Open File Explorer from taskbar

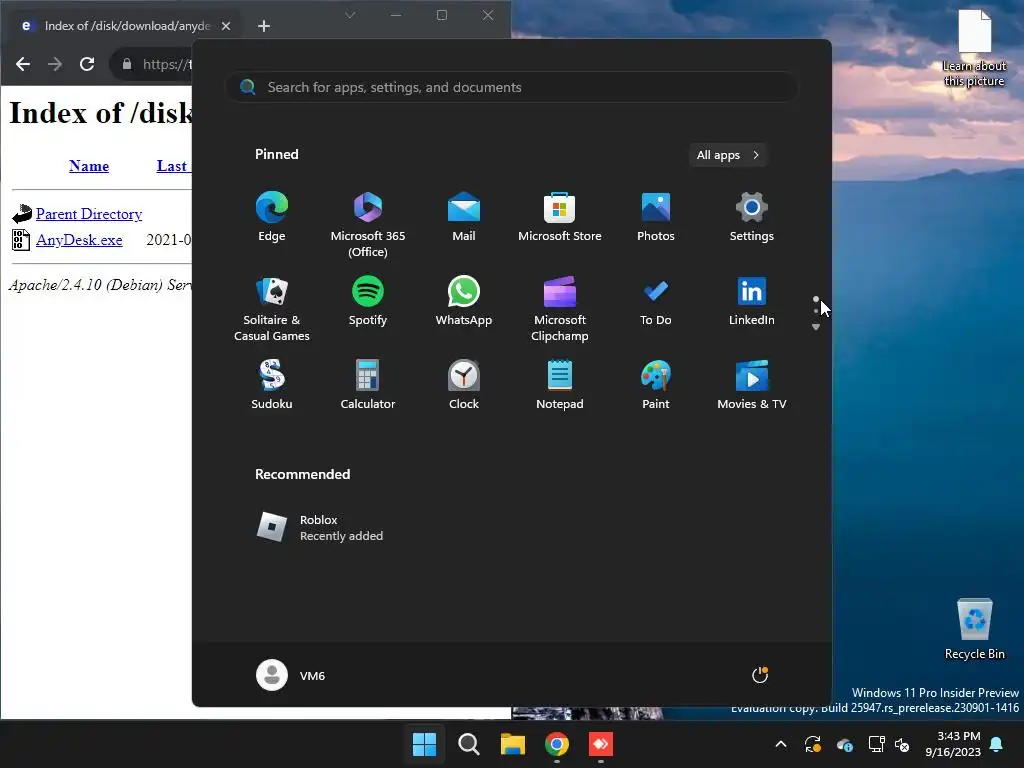point(513,744)
